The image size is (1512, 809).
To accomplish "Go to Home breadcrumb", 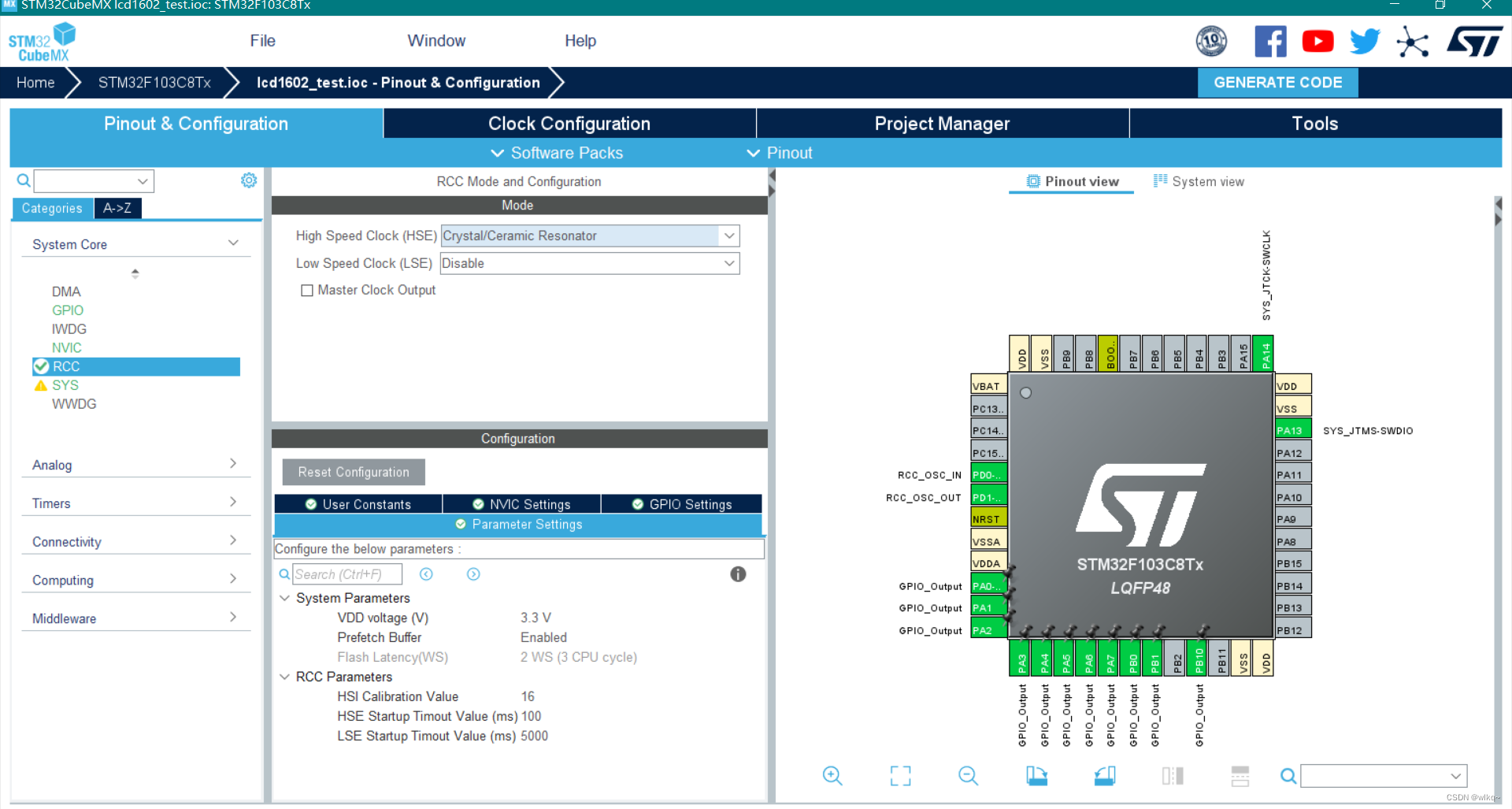I will pos(35,82).
